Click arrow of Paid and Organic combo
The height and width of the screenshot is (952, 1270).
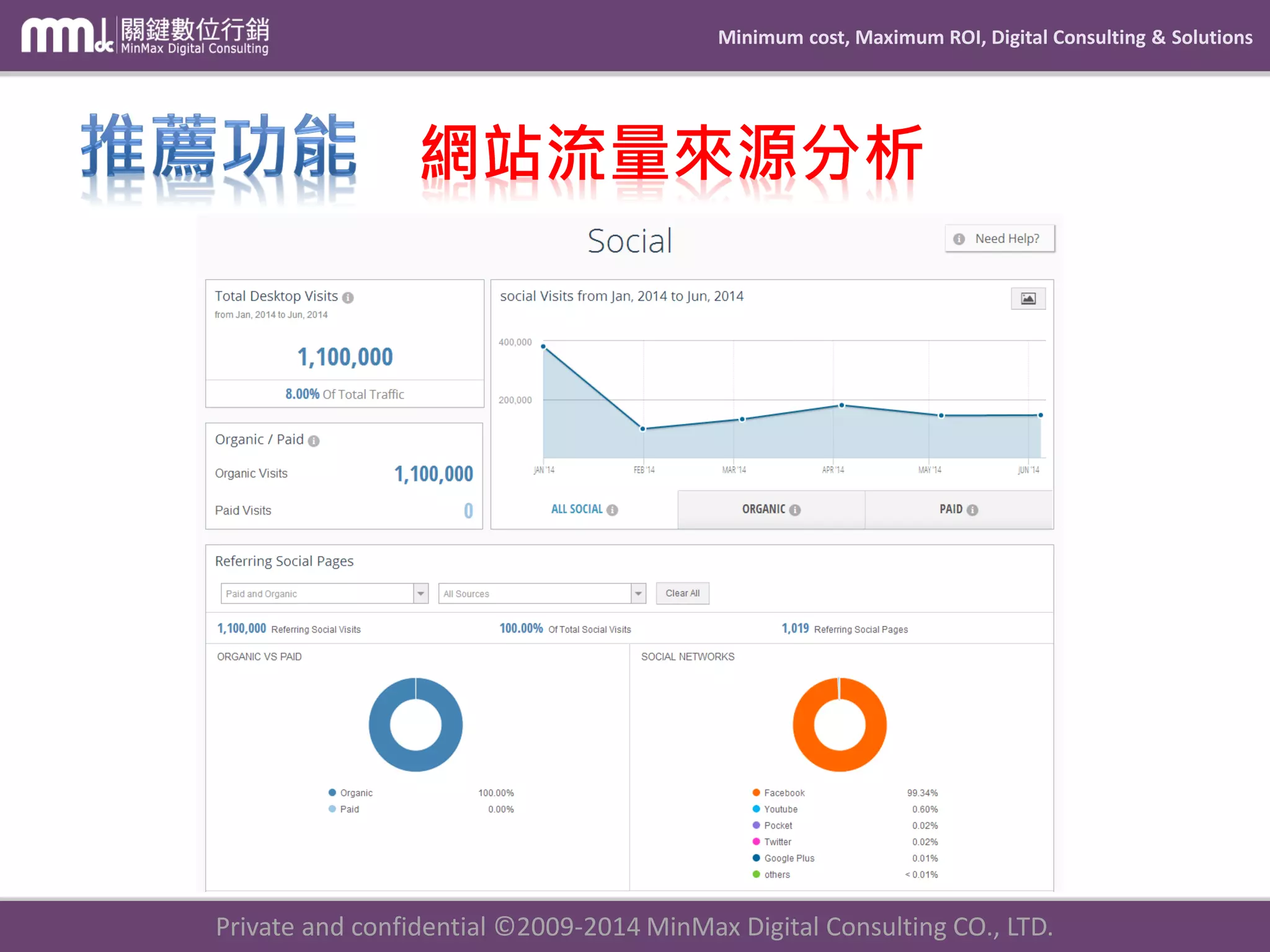click(421, 593)
